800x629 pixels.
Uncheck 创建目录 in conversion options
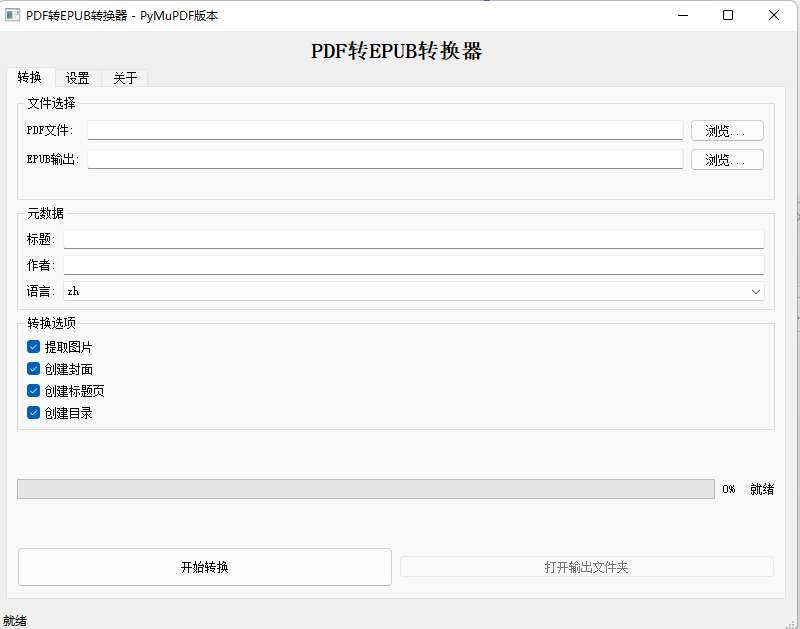click(x=33, y=412)
